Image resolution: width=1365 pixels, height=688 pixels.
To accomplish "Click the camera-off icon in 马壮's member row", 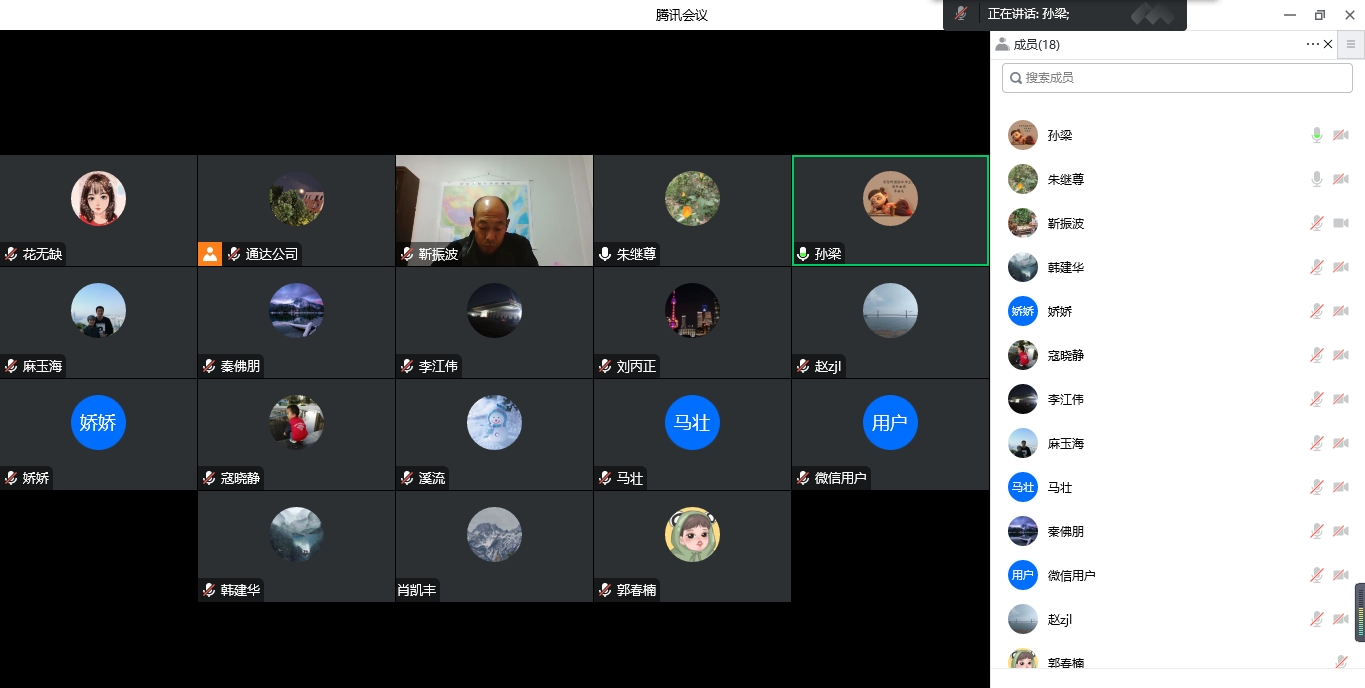I will [1341, 487].
